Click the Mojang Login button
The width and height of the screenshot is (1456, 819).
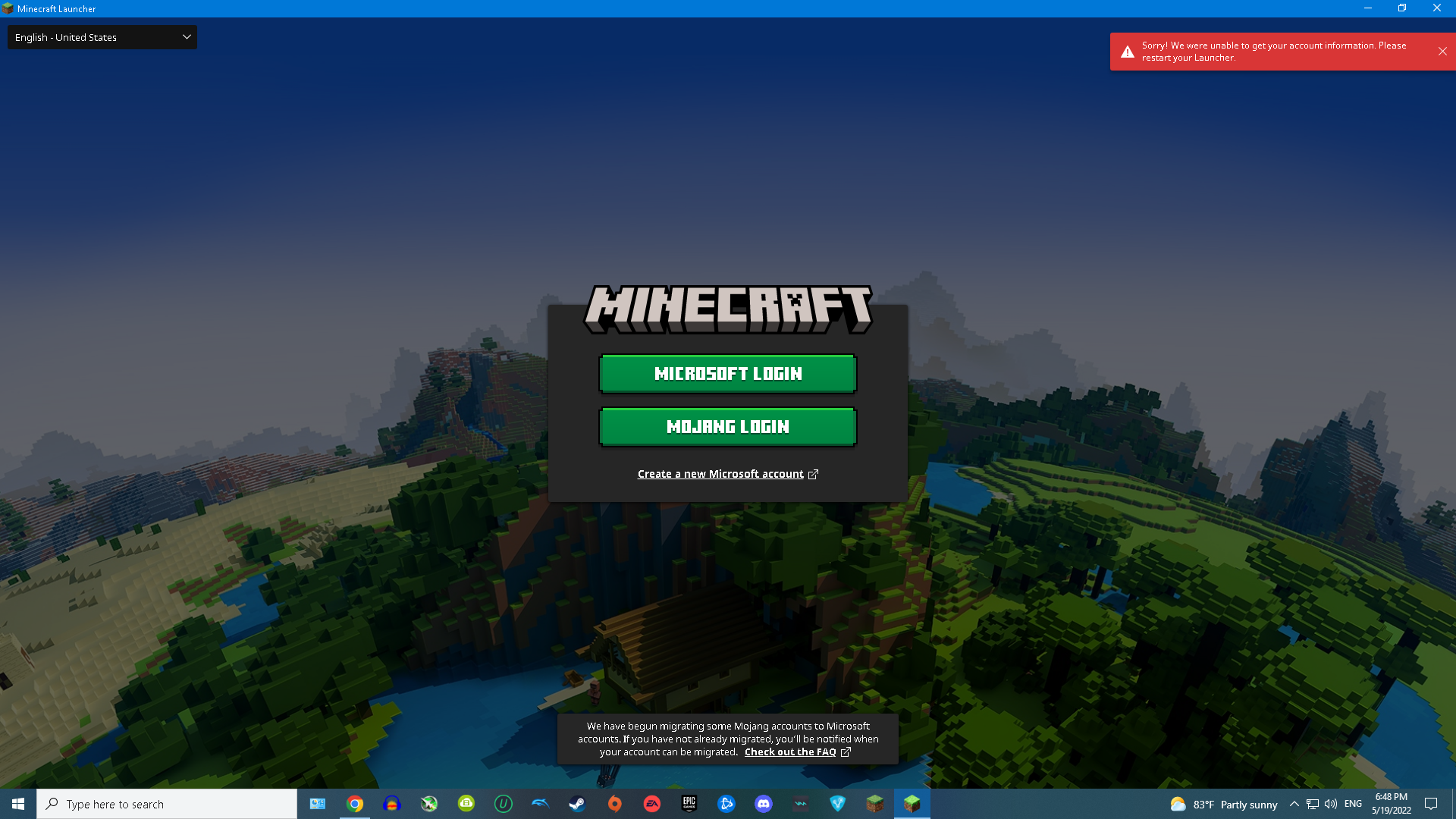click(x=727, y=426)
